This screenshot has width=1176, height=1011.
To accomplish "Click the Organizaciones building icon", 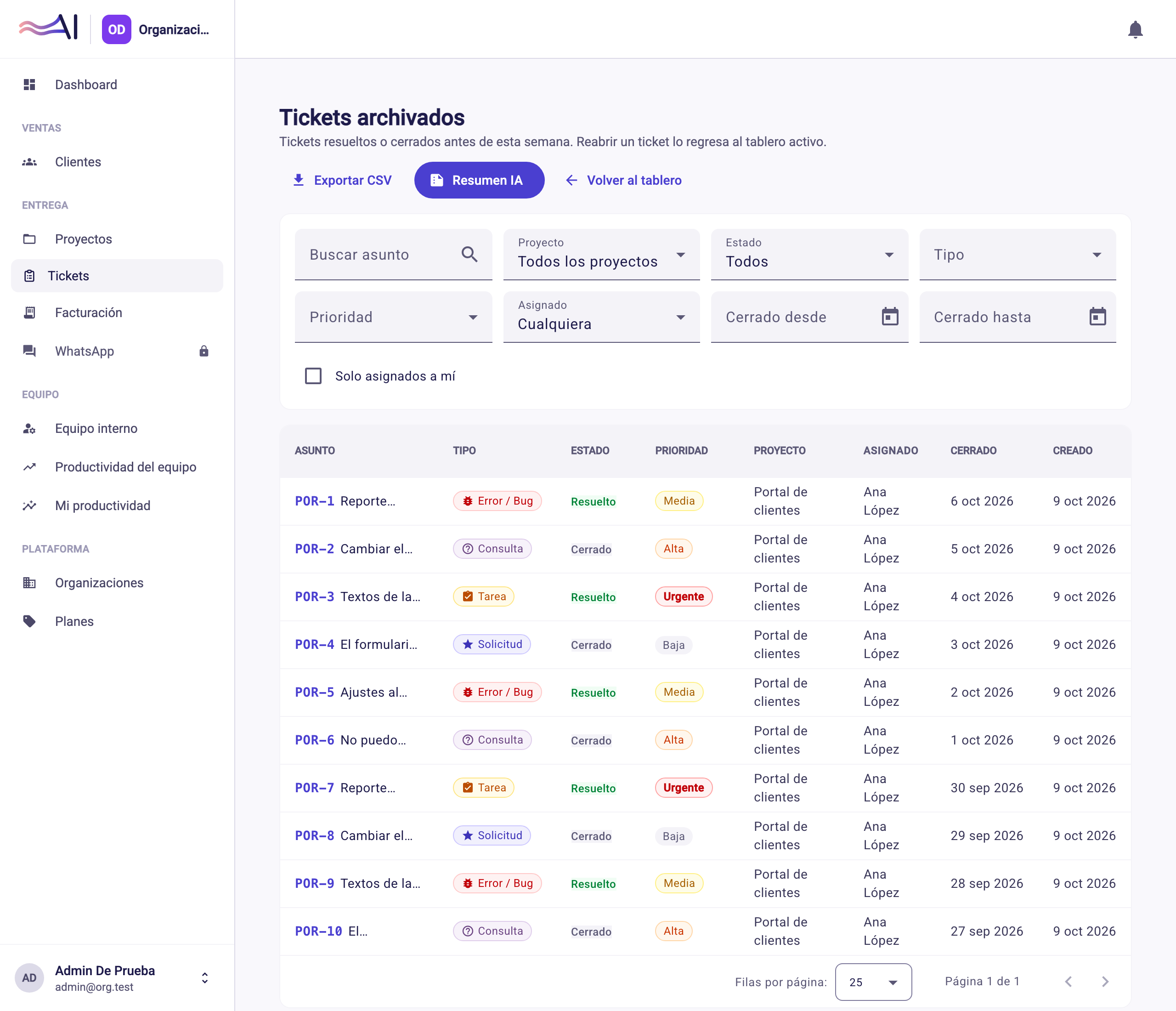I will [29, 582].
